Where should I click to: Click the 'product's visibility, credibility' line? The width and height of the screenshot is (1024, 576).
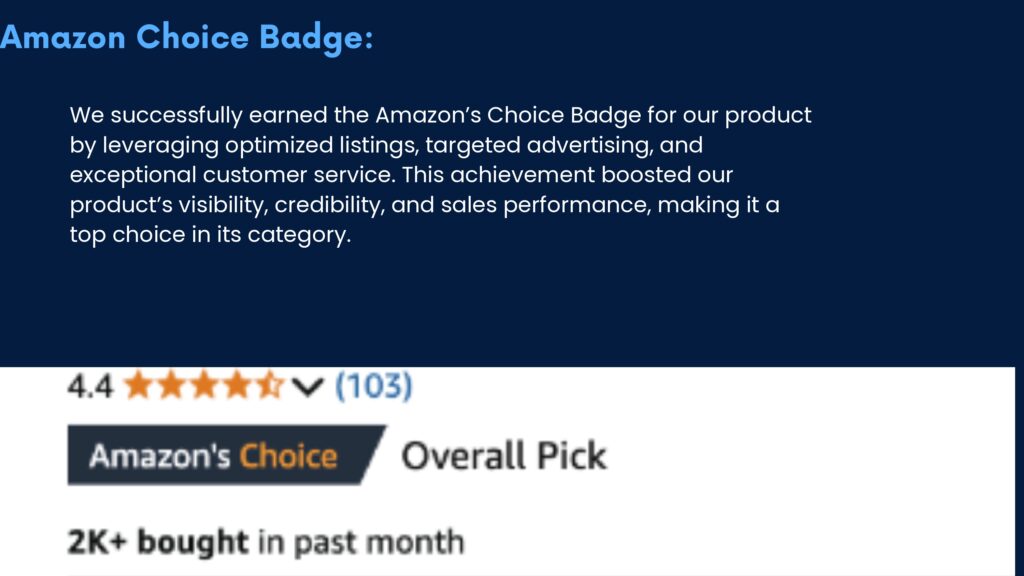point(424,205)
